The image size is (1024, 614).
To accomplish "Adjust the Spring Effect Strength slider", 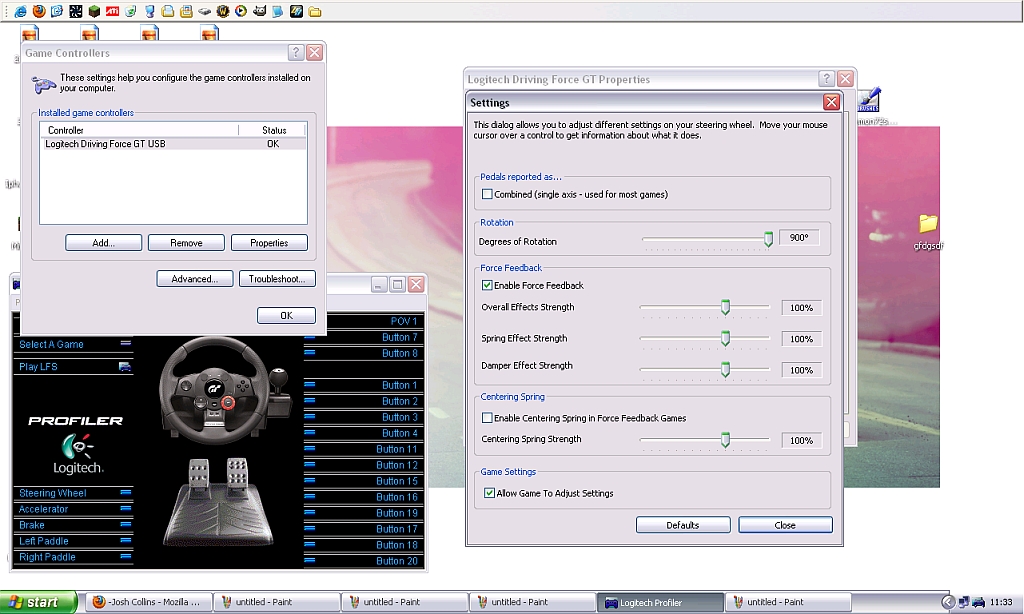I will (x=725, y=338).
